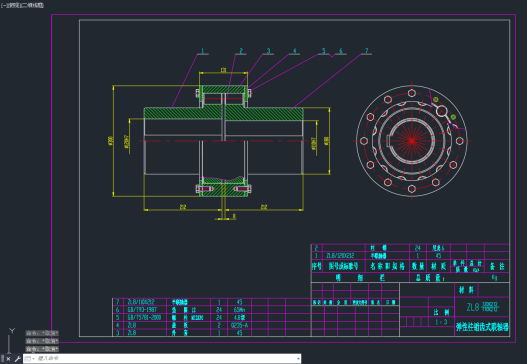Click ZL8/120X212 in parts list row 1

tap(340, 256)
